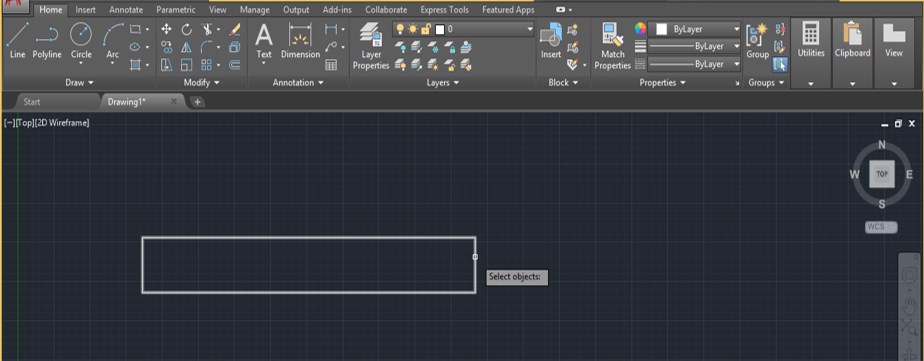This screenshot has width=924, height=361.
Task: Click the layer Freeze icon in Layers panel
Action: [433, 47]
